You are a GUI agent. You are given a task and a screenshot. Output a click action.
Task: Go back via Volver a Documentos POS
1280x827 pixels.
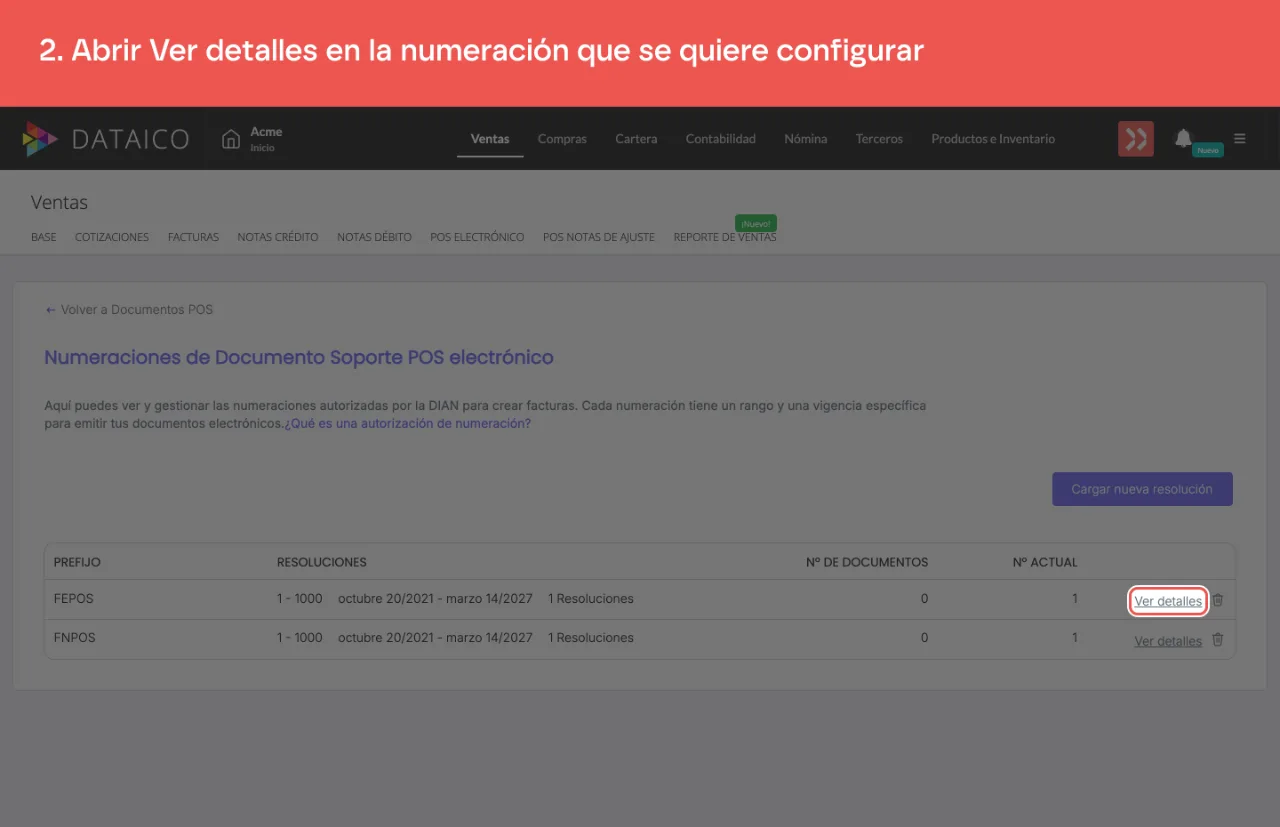click(x=129, y=310)
